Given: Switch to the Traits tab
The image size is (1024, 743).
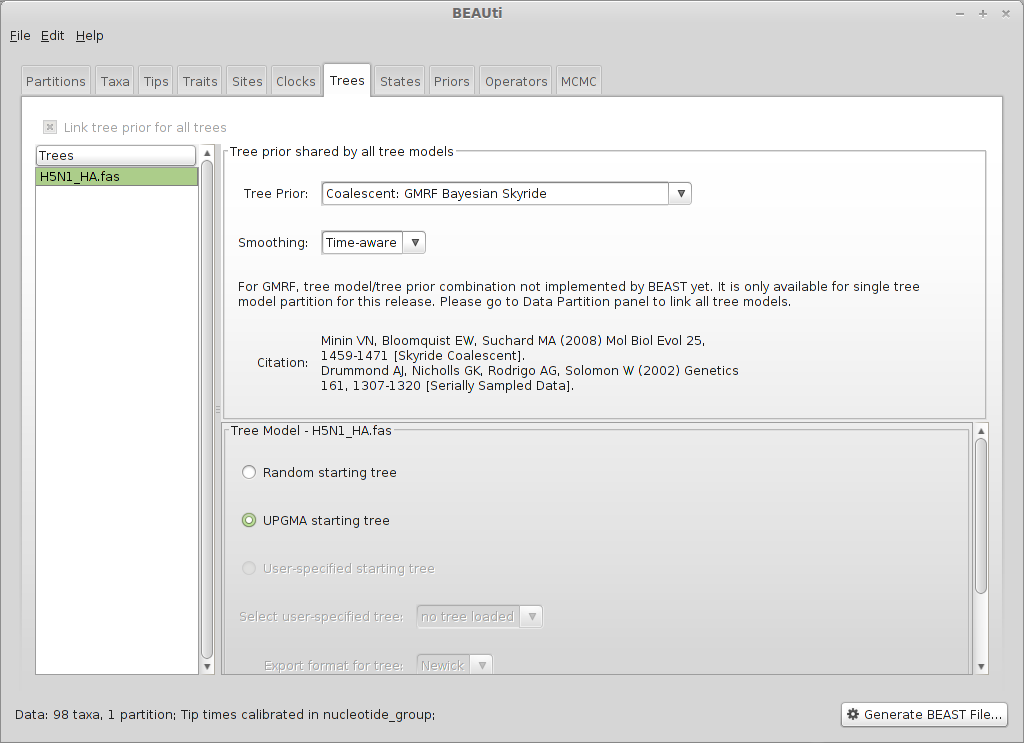Looking at the screenshot, I should click(x=200, y=82).
